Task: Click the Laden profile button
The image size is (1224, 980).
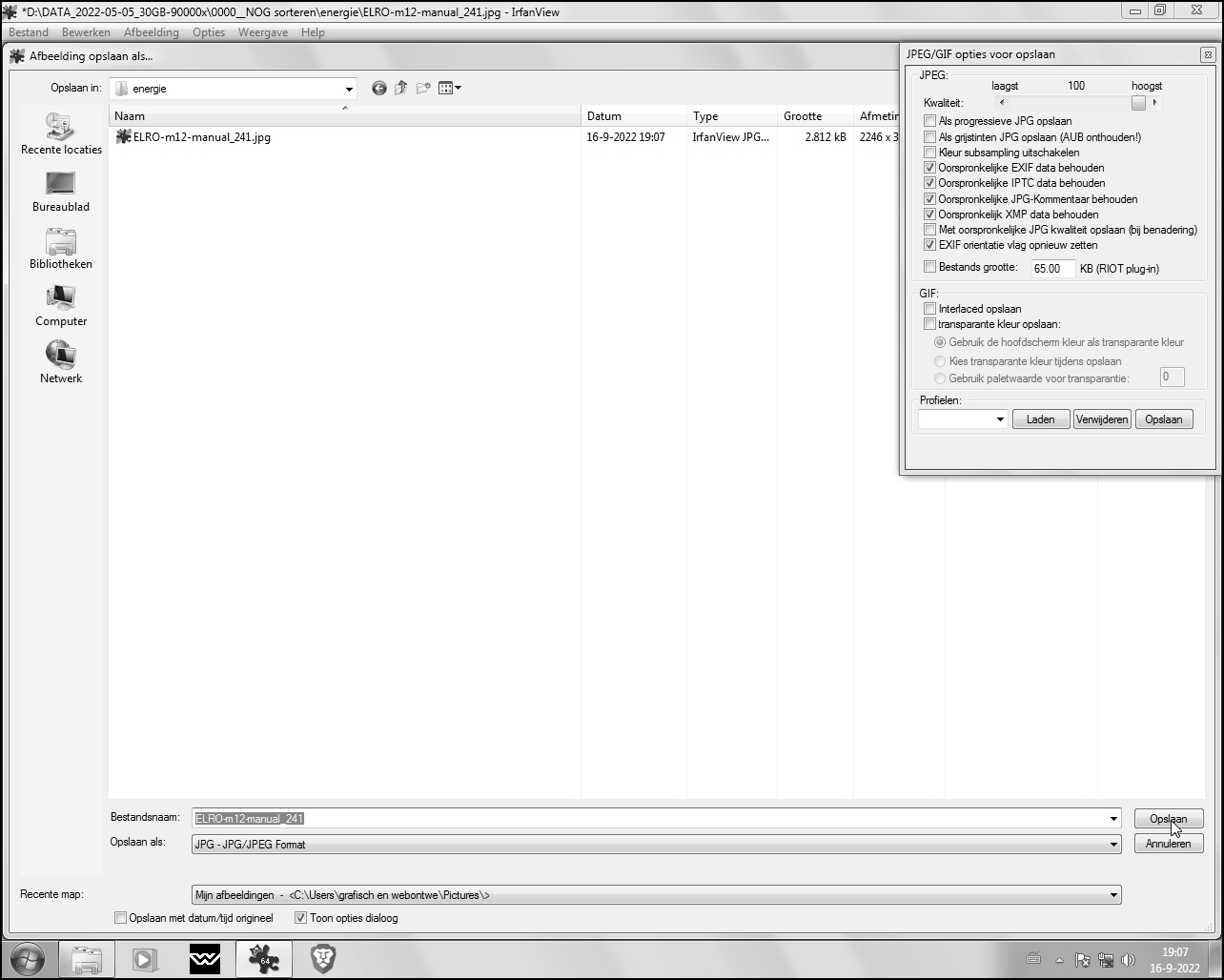Action: (x=1041, y=419)
